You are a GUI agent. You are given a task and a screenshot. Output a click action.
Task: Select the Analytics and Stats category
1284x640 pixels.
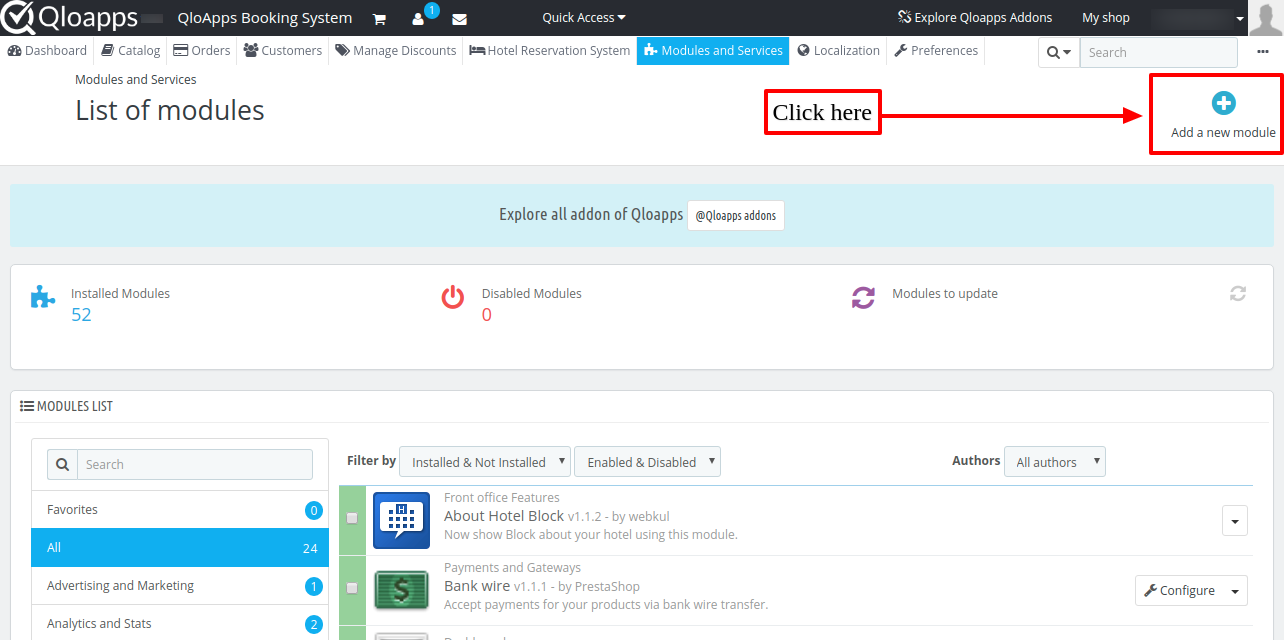click(x=180, y=623)
